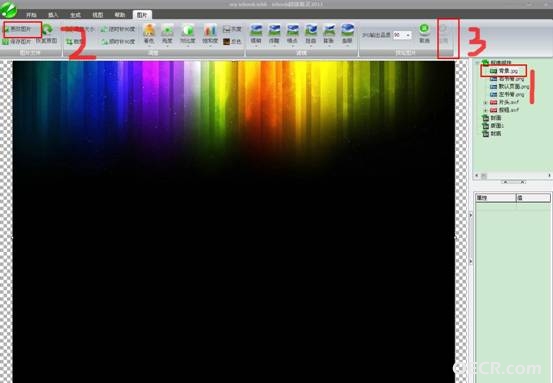Open the blur (模糊) filter icon

[256, 34]
